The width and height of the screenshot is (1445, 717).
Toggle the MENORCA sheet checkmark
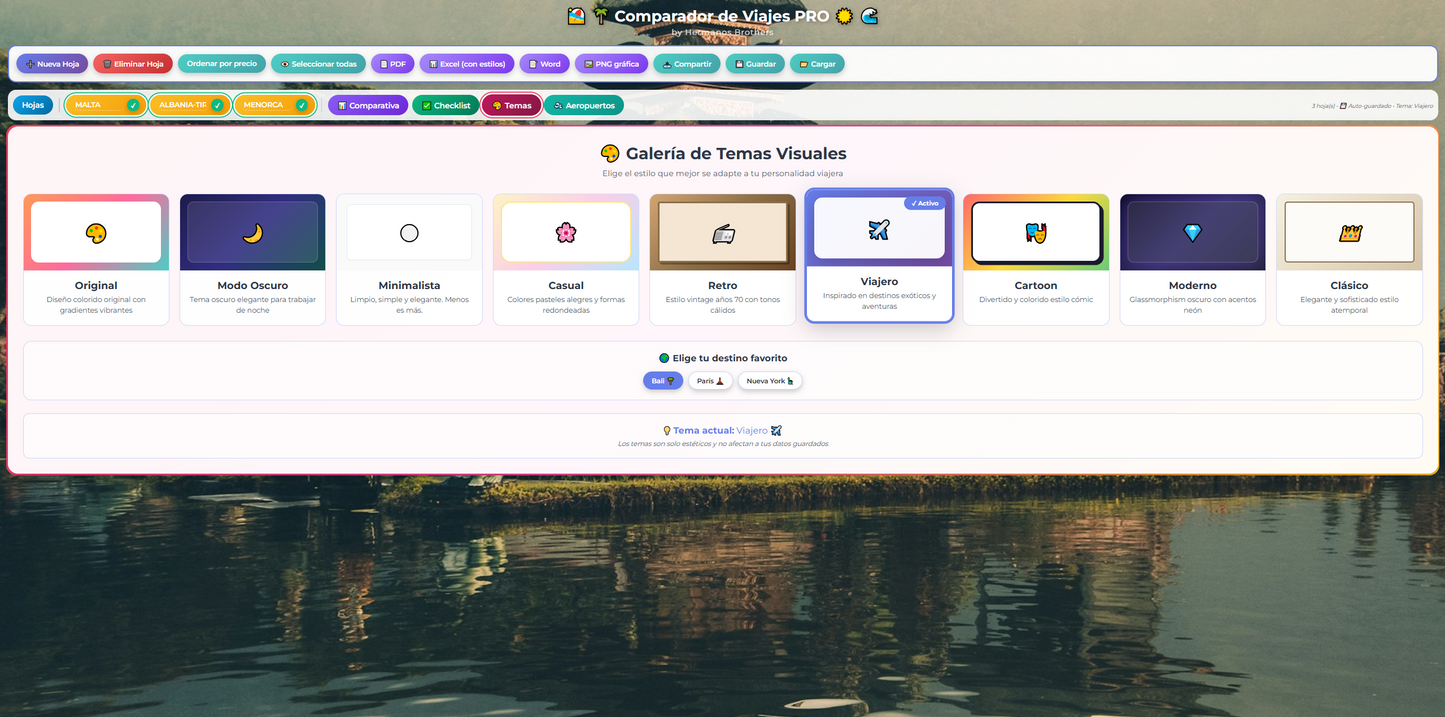(301, 105)
